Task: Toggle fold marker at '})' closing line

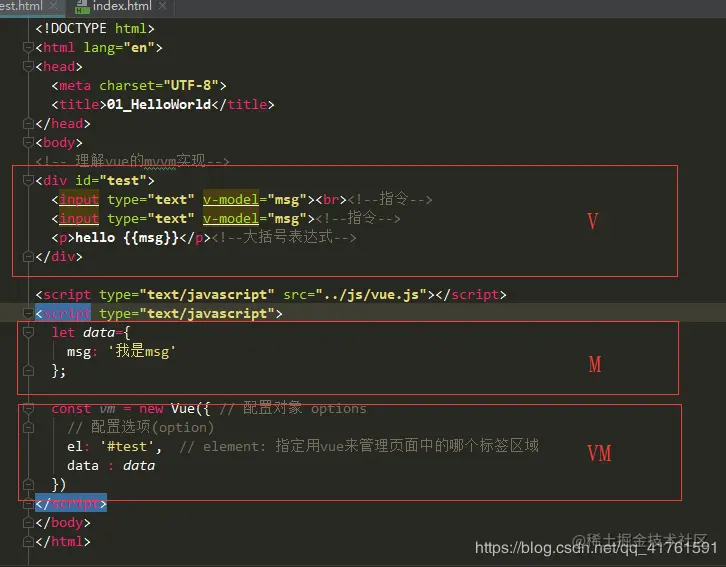Action: pos(28,485)
